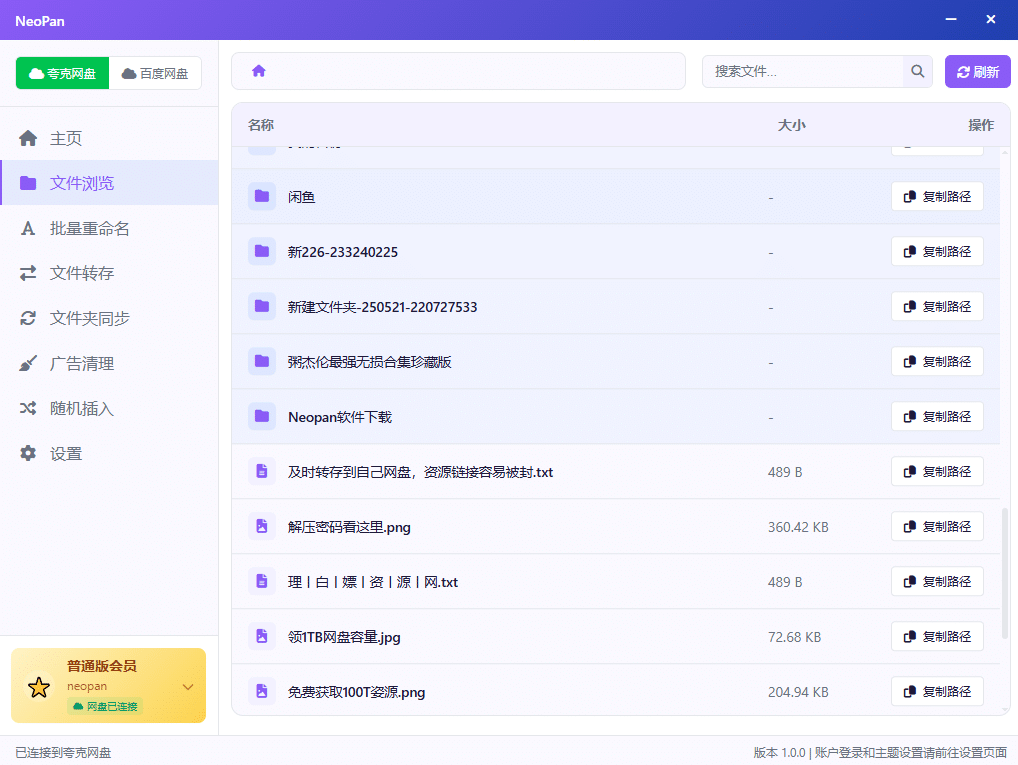Screen dimensions: 1018x765
Task: Copy path for 闲鱼 folder
Action: tap(937, 197)
